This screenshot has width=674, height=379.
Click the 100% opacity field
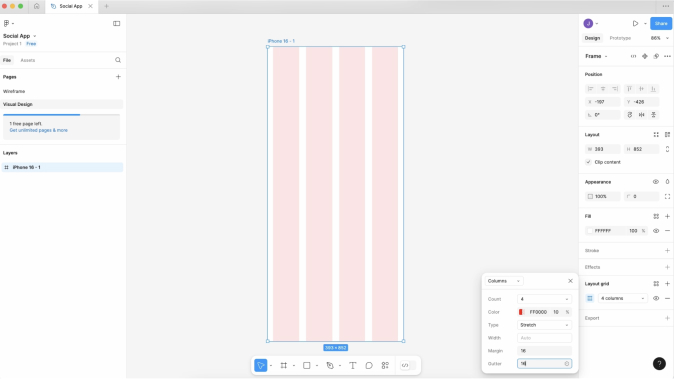pos(603,196)
